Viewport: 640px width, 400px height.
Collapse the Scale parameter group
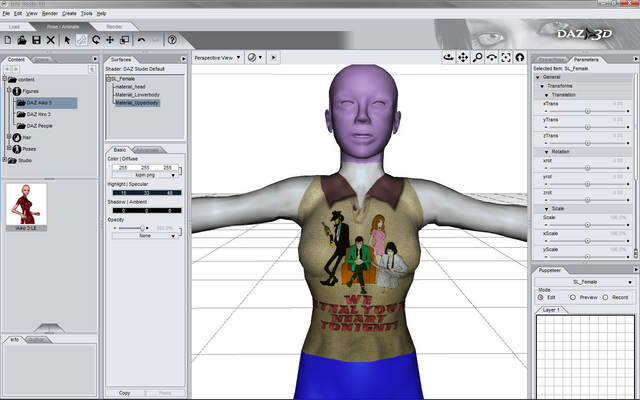547,209
